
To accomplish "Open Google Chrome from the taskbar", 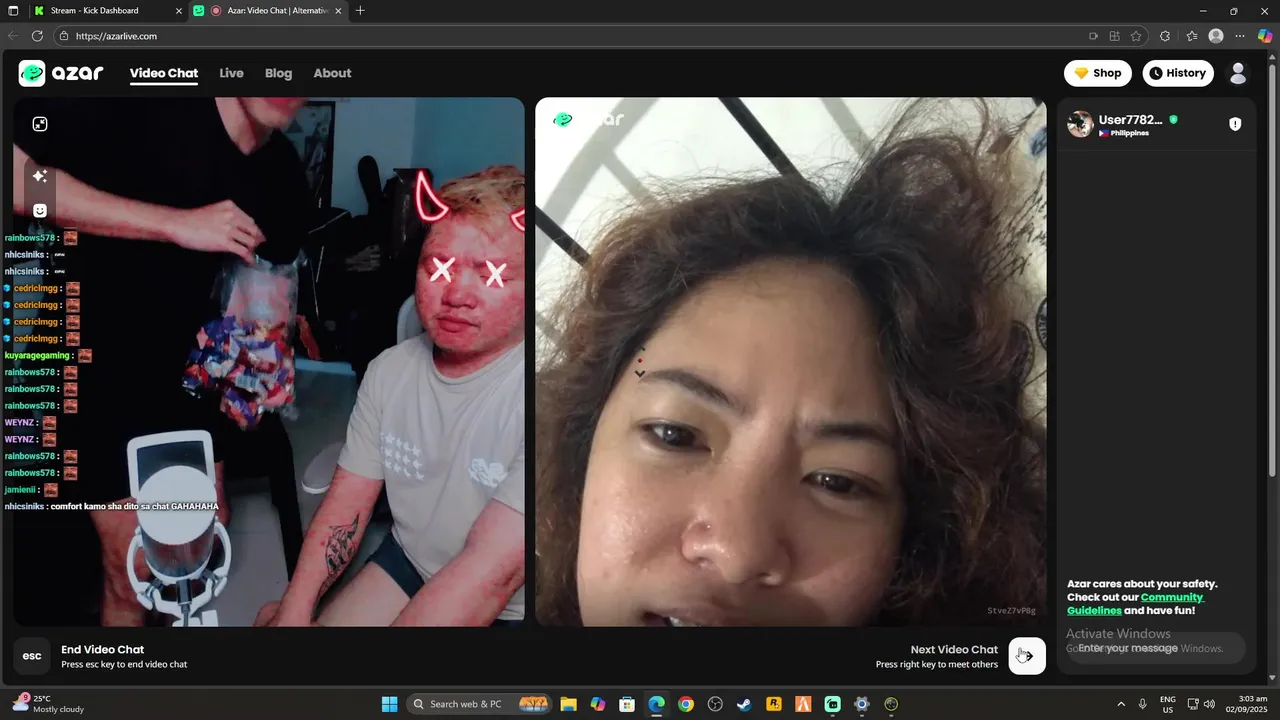I will coord(685,704).
